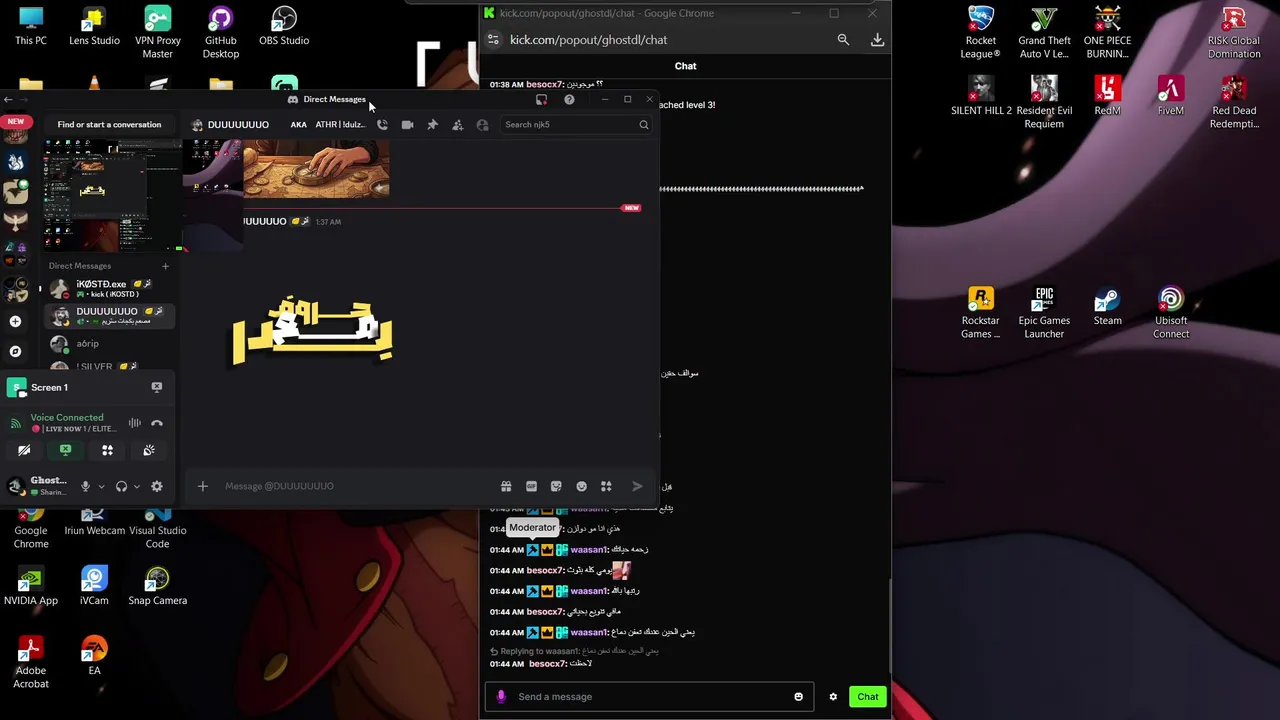Toggle Discord camera on or off
Screen dimensions: 1280x720
[x=24, y=451]
